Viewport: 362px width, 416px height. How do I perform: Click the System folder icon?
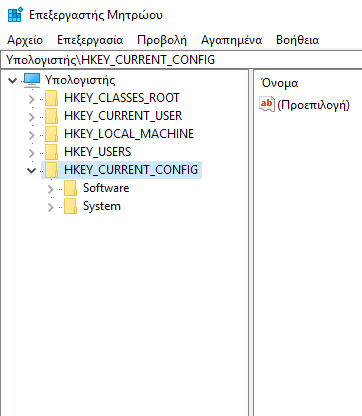71,206
